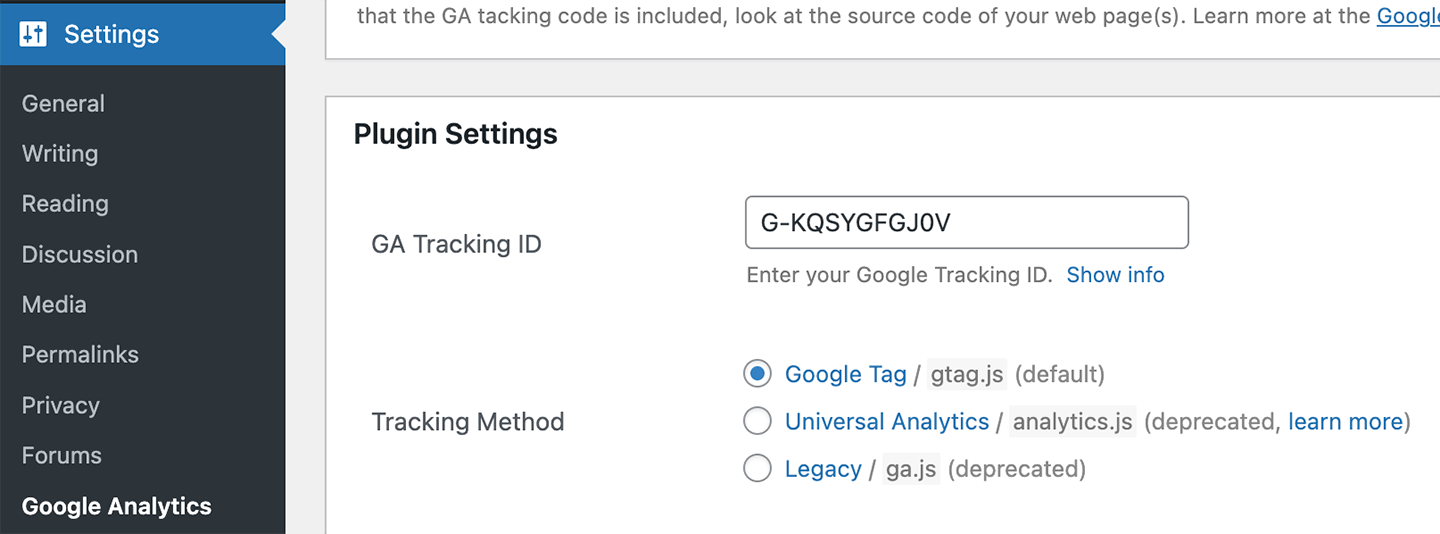Select the Legacy ga.js radio button
1440x534 pixels.
pos(758,468)
